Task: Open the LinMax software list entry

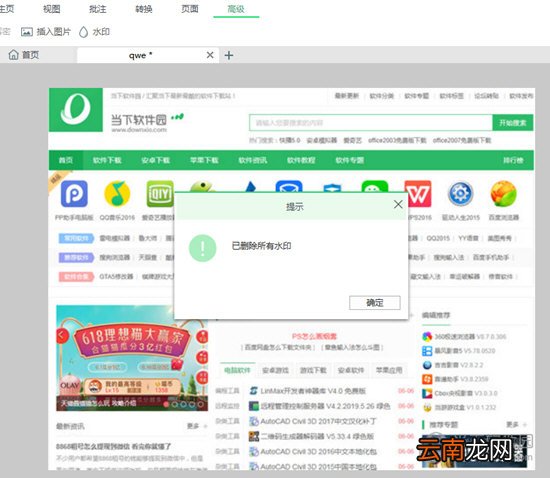Action: (x=313, y=391)
